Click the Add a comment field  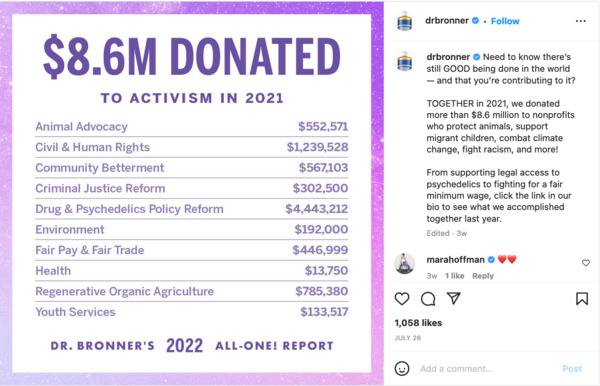tap(486, 369)
